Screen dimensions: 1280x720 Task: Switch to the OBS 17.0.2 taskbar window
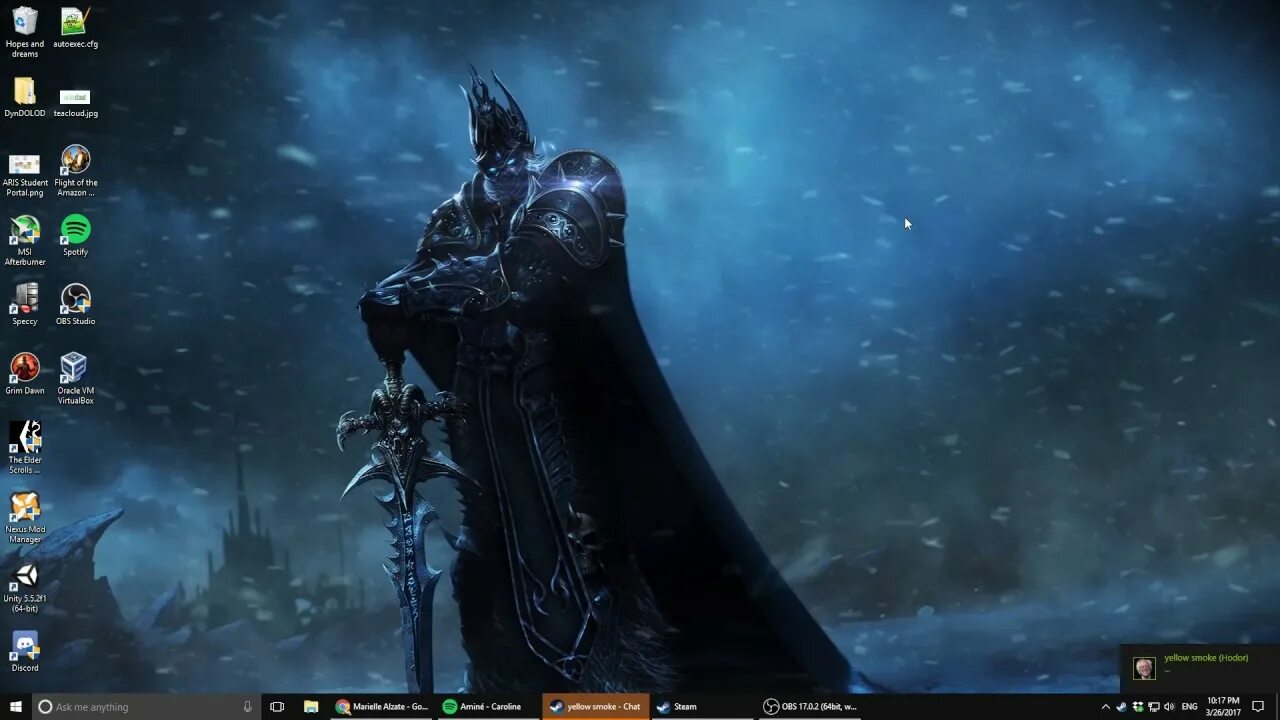(810, 707)
